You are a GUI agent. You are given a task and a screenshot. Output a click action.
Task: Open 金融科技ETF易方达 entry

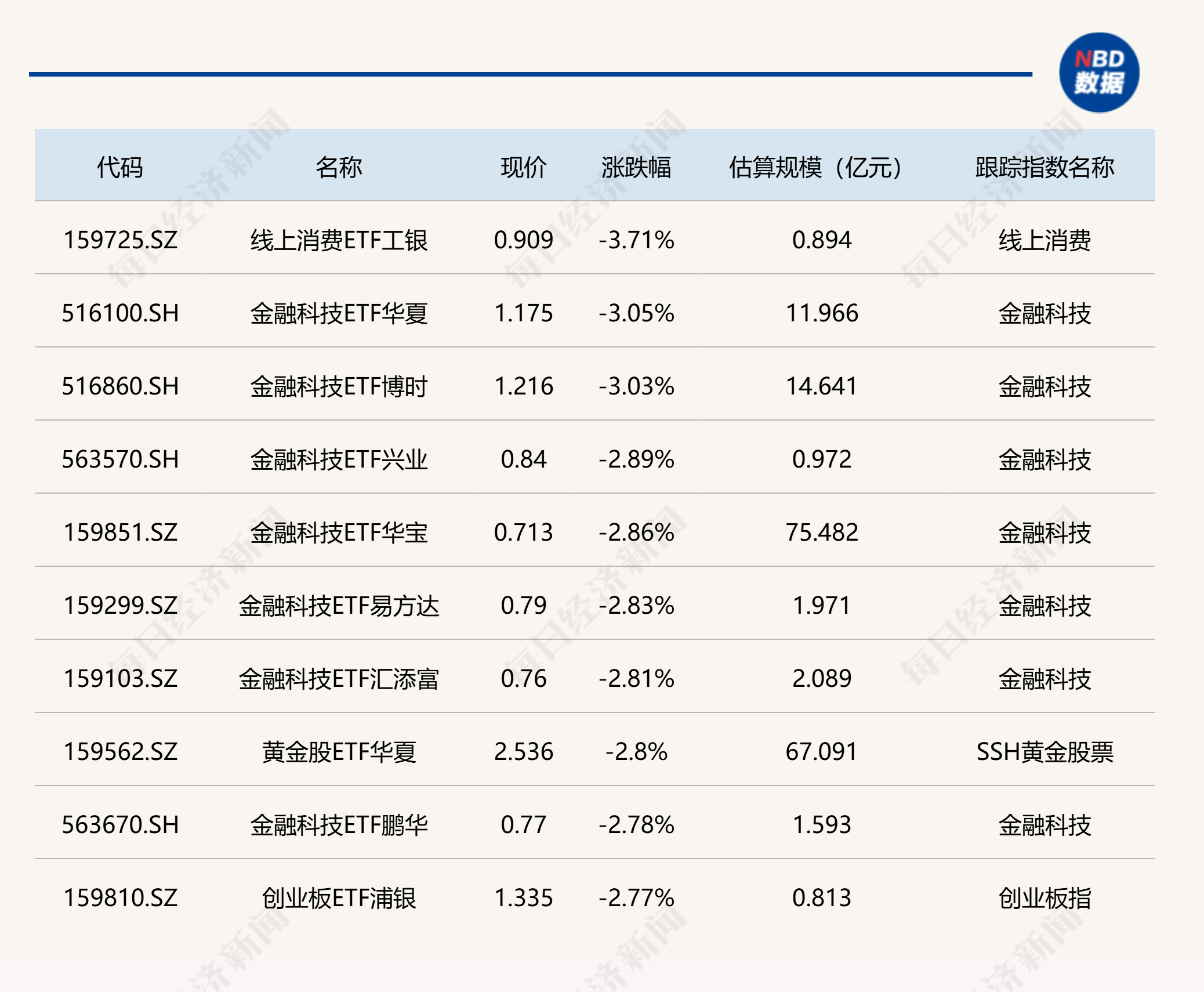click(339, 606)
